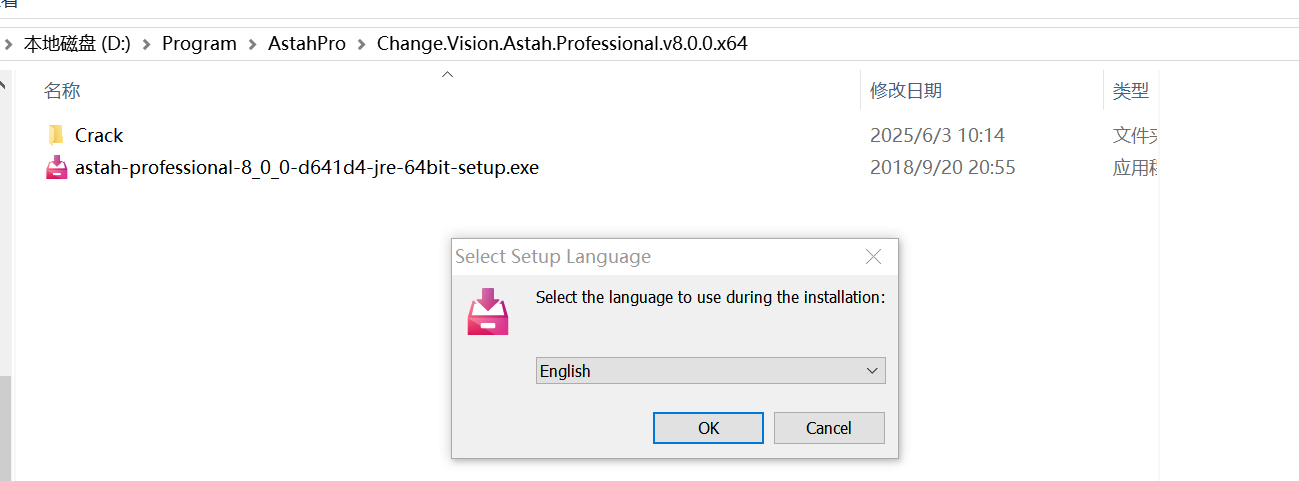Click the astah setup exe file icon
This screenshot has height=481, width=1299.
56,168
